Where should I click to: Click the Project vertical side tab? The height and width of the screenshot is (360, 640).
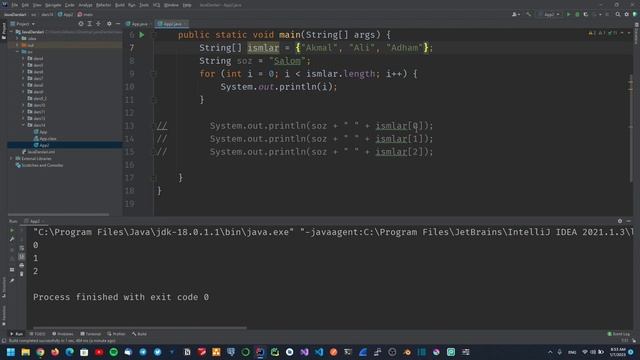4,30
